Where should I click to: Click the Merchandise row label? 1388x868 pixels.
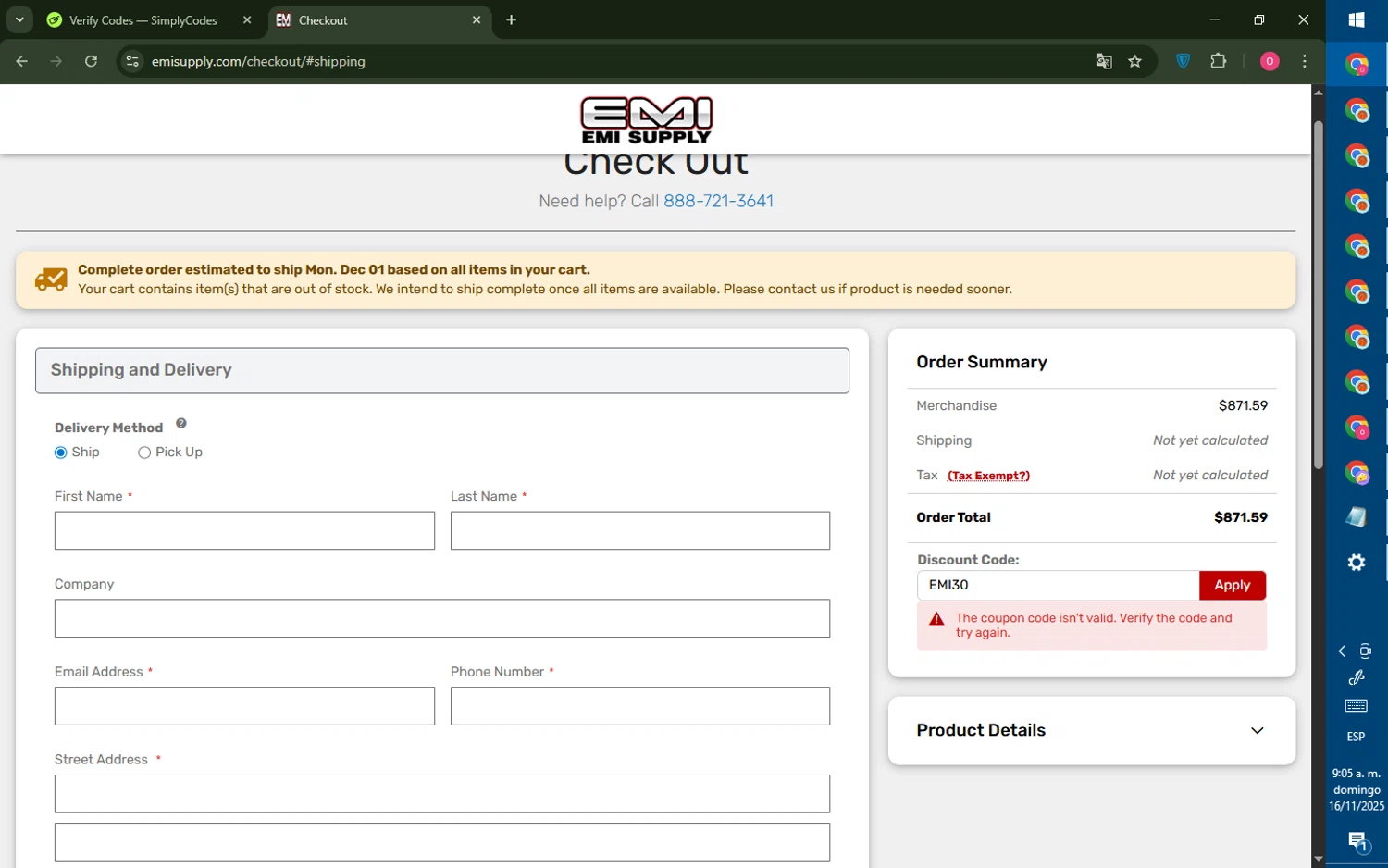click(x=956, y=405)
